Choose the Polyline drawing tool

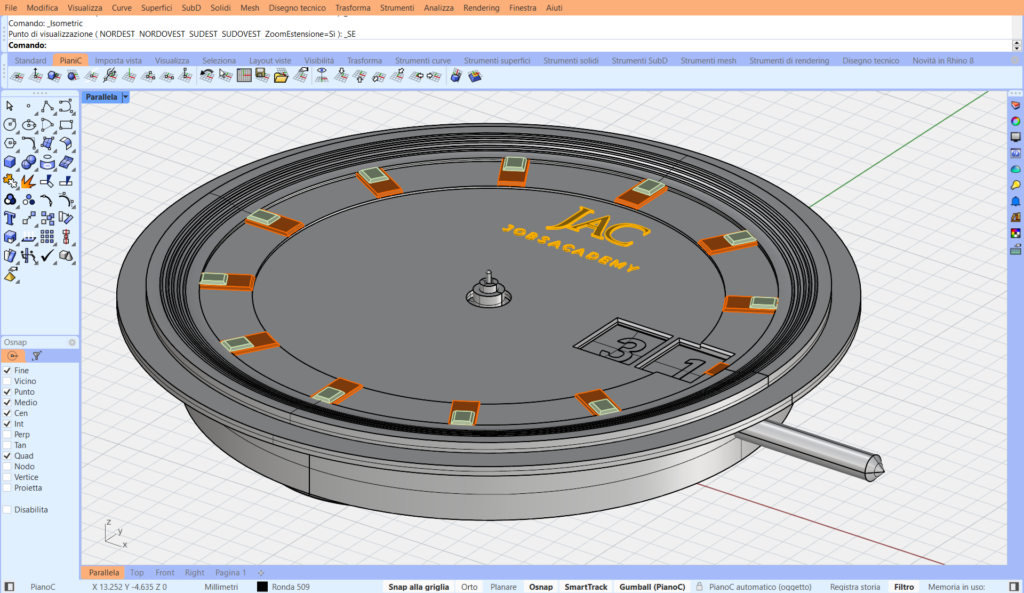47,106
